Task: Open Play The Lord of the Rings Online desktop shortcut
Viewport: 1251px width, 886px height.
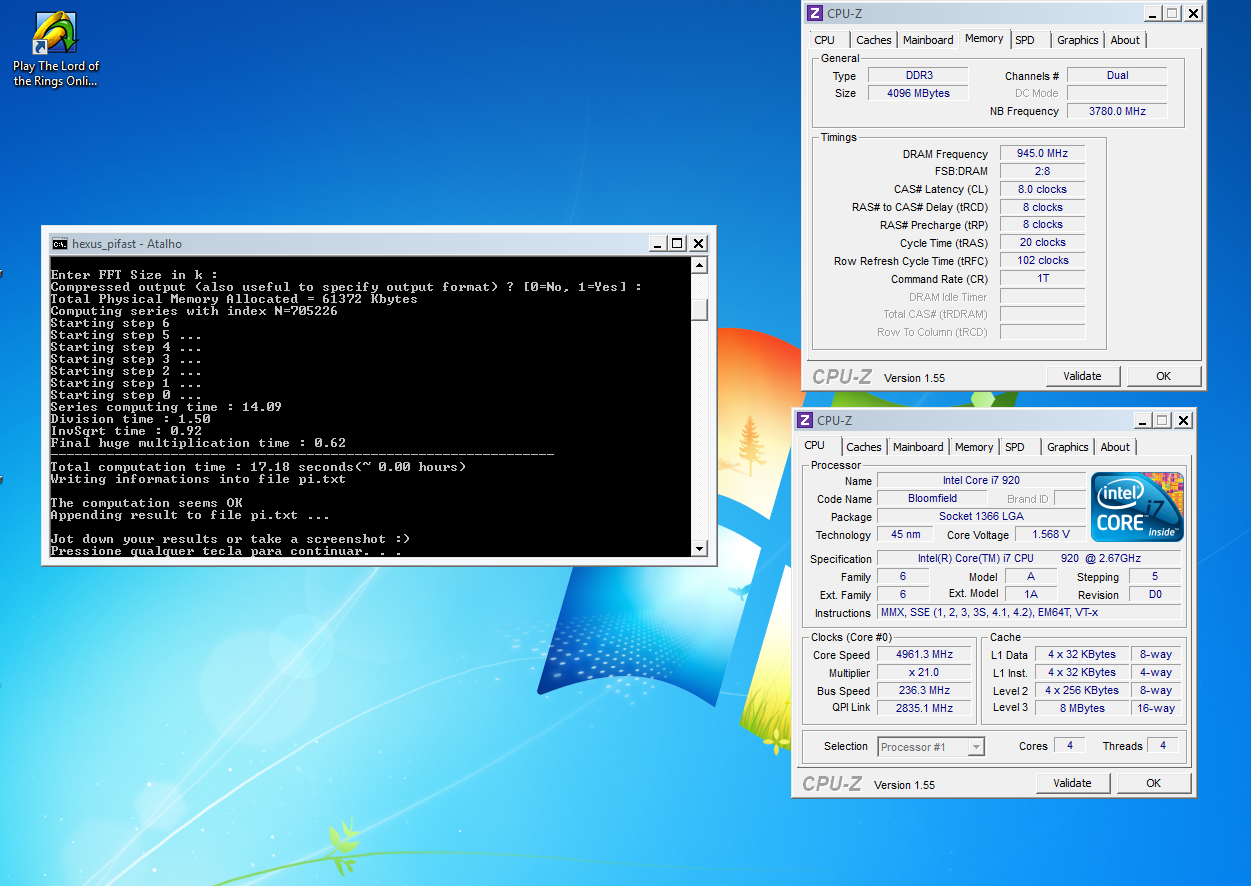Action: pos(56,50)
